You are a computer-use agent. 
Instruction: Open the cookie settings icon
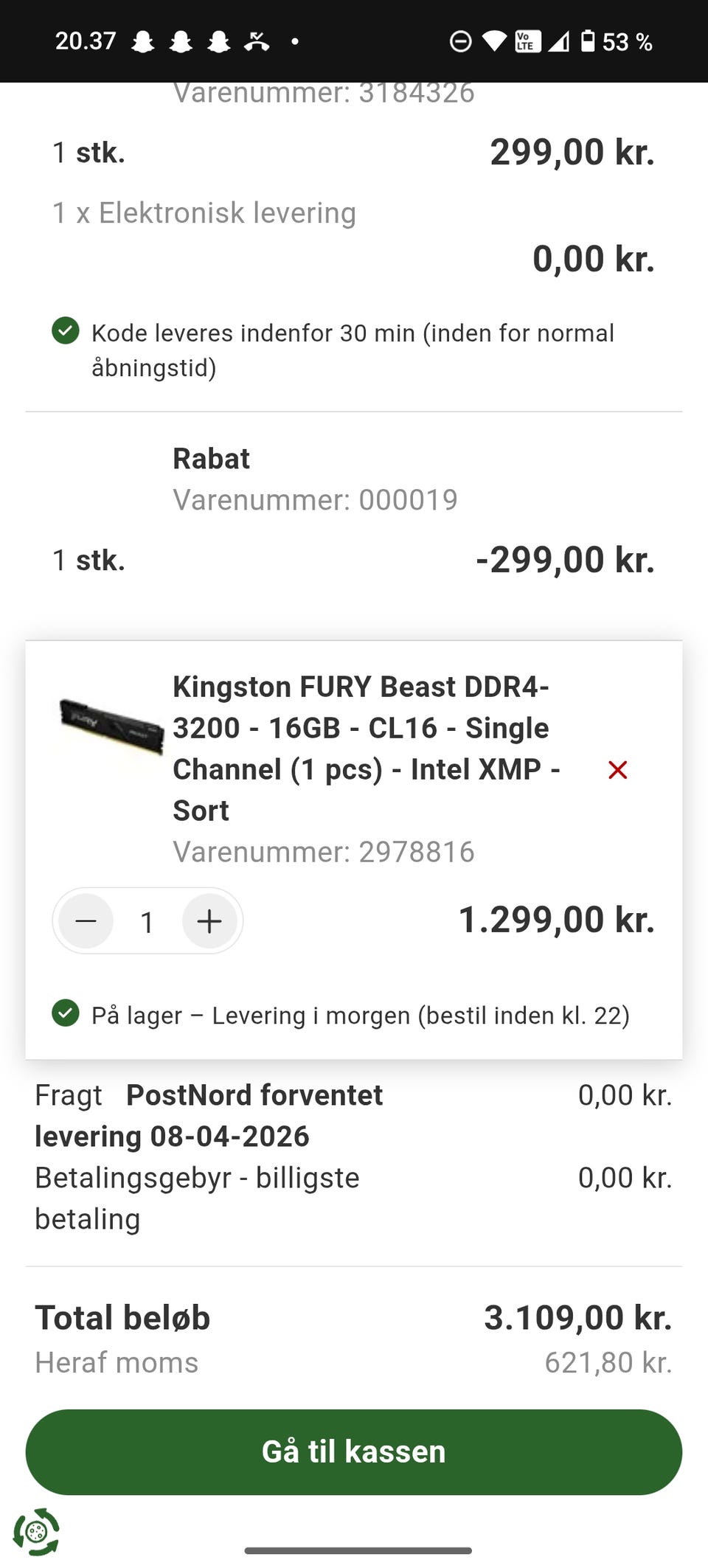(35, 1532)
